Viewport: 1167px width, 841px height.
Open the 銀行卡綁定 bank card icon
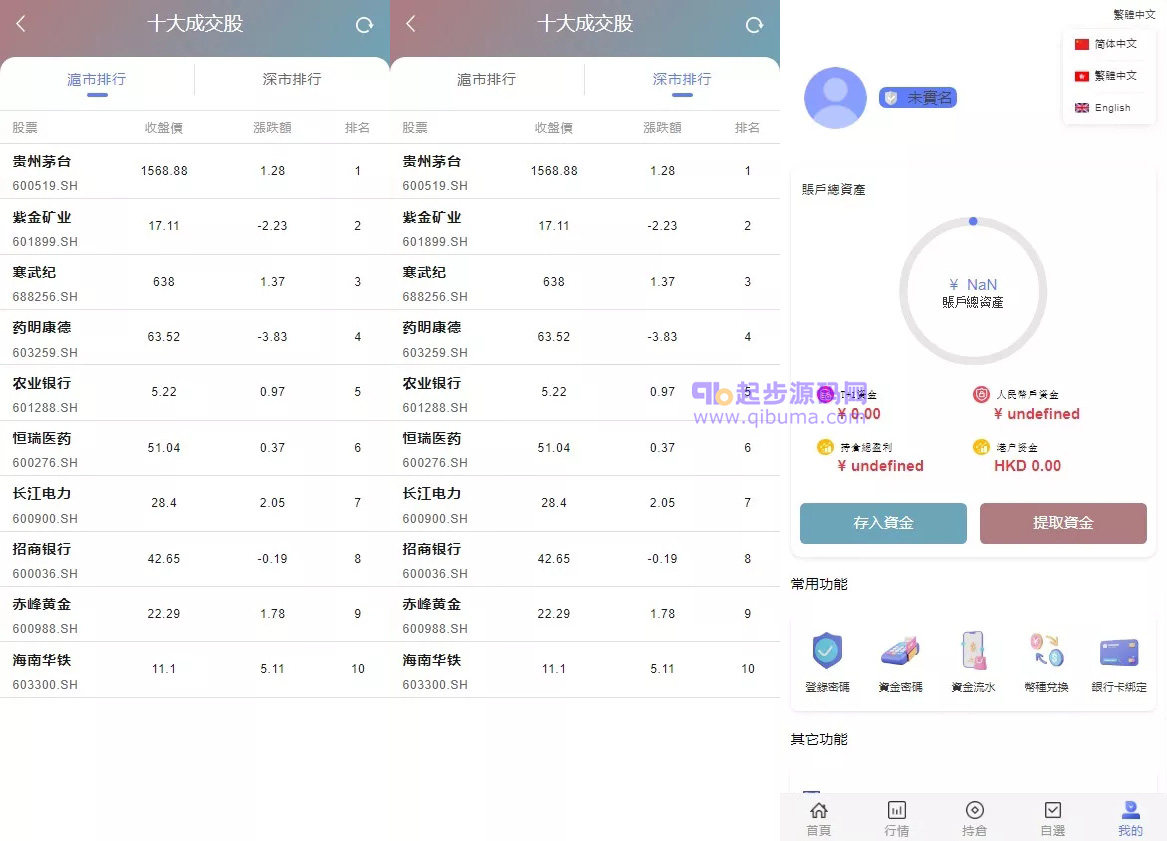click(1119, 652)
